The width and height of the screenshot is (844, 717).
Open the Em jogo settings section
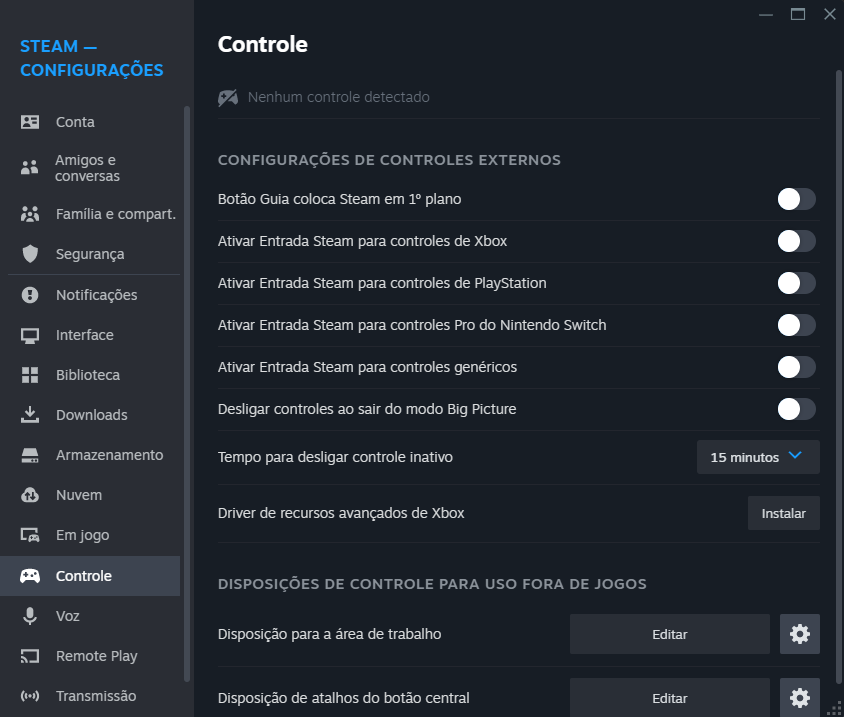(82, 535)
